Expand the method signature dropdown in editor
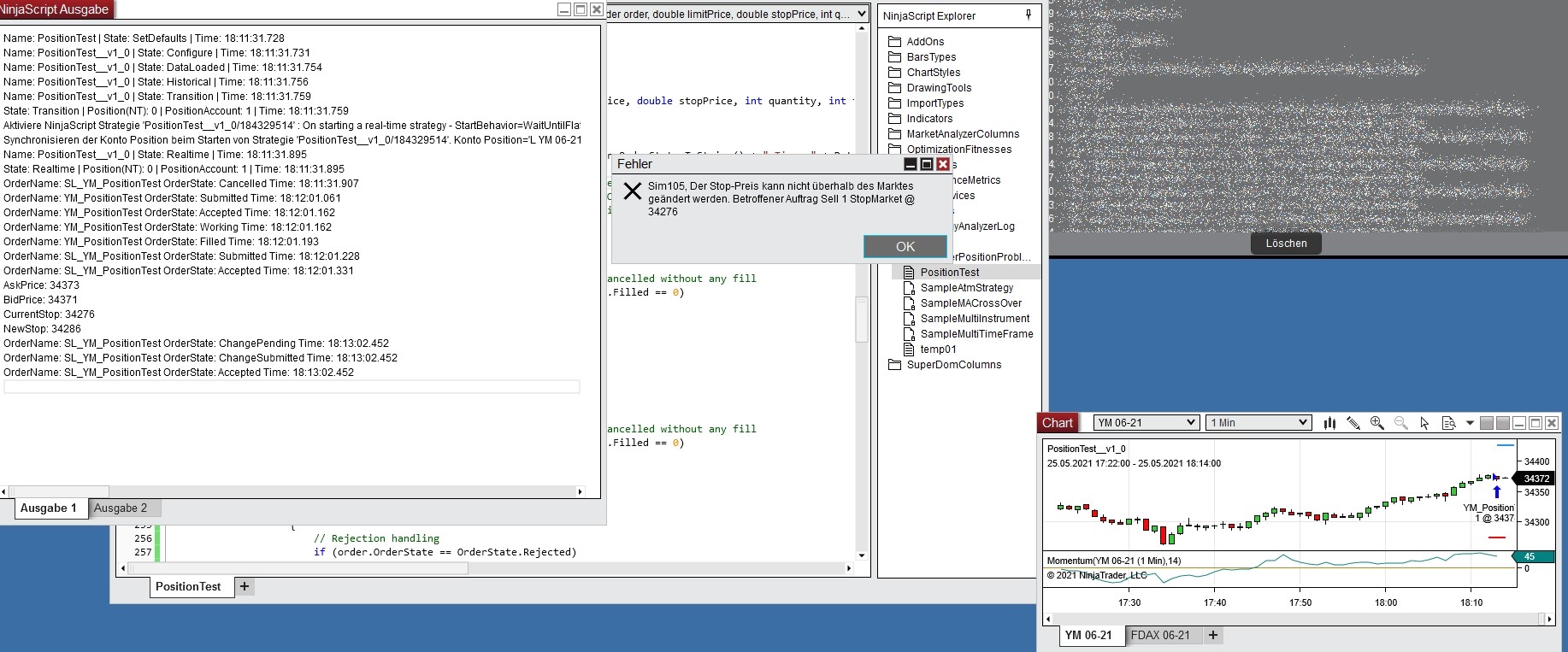Image resolution: width=1568 pixels, height=652 pixels. pos(862,15)
